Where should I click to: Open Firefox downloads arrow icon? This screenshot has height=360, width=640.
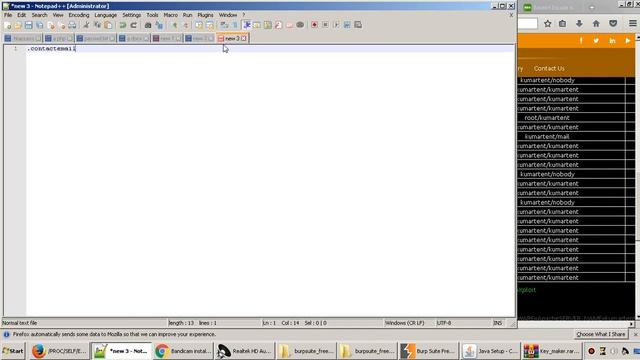[579, 24]
